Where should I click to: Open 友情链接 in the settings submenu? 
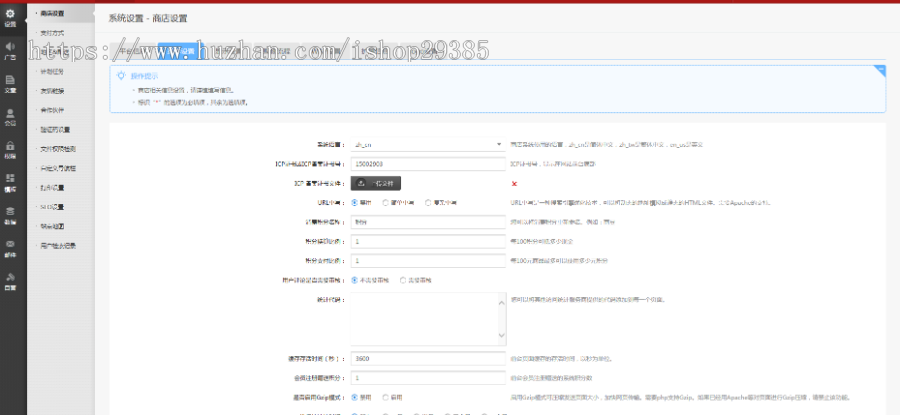52,91
